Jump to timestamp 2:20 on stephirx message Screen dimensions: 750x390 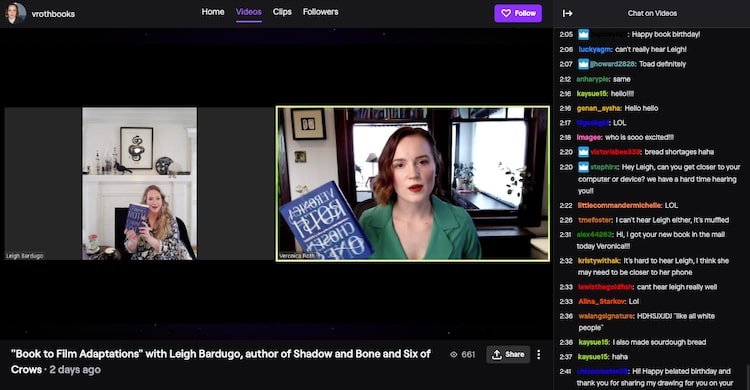[x=566, y=167]
